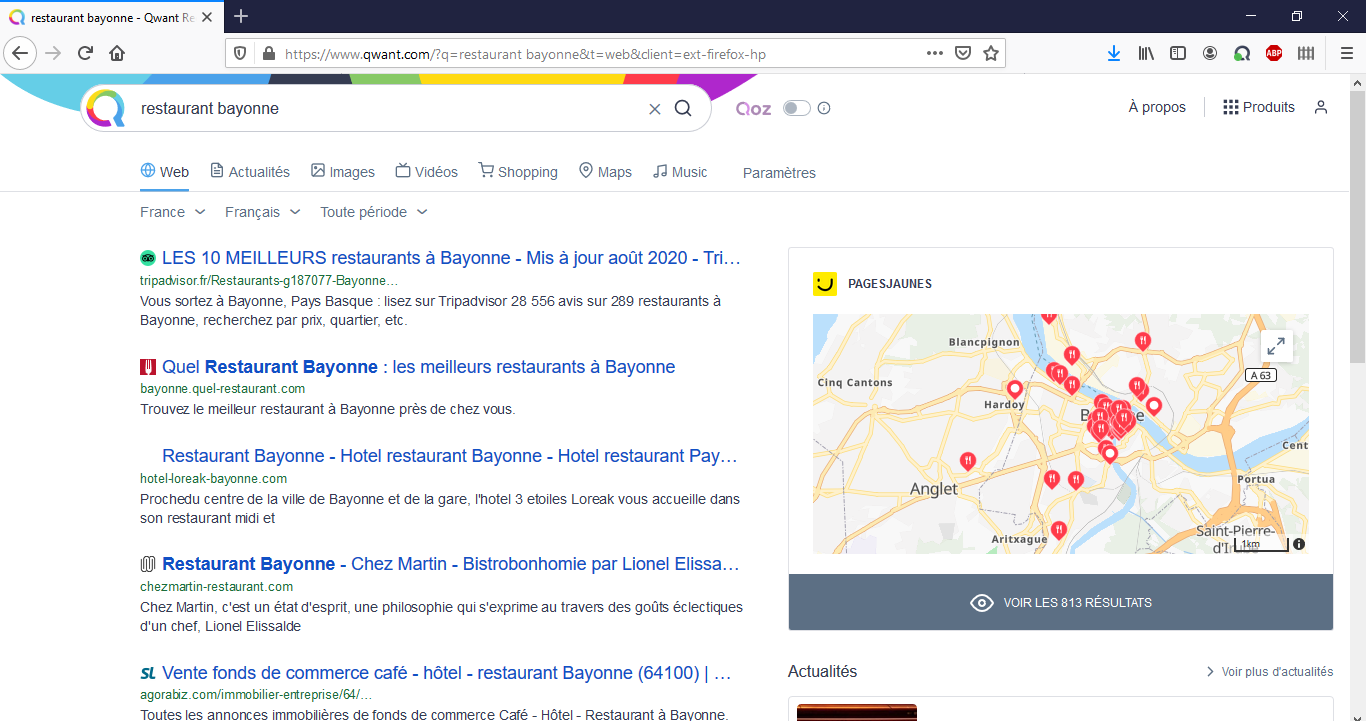Open the Firefox application menu

click(1346, 53)
